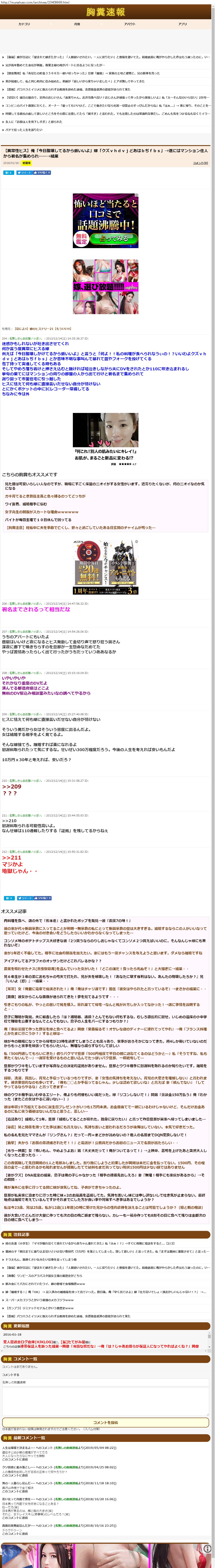Open headline バチで狂った人生を語りたい
This screenshot has height=1568, width=215.
[24, 130]
